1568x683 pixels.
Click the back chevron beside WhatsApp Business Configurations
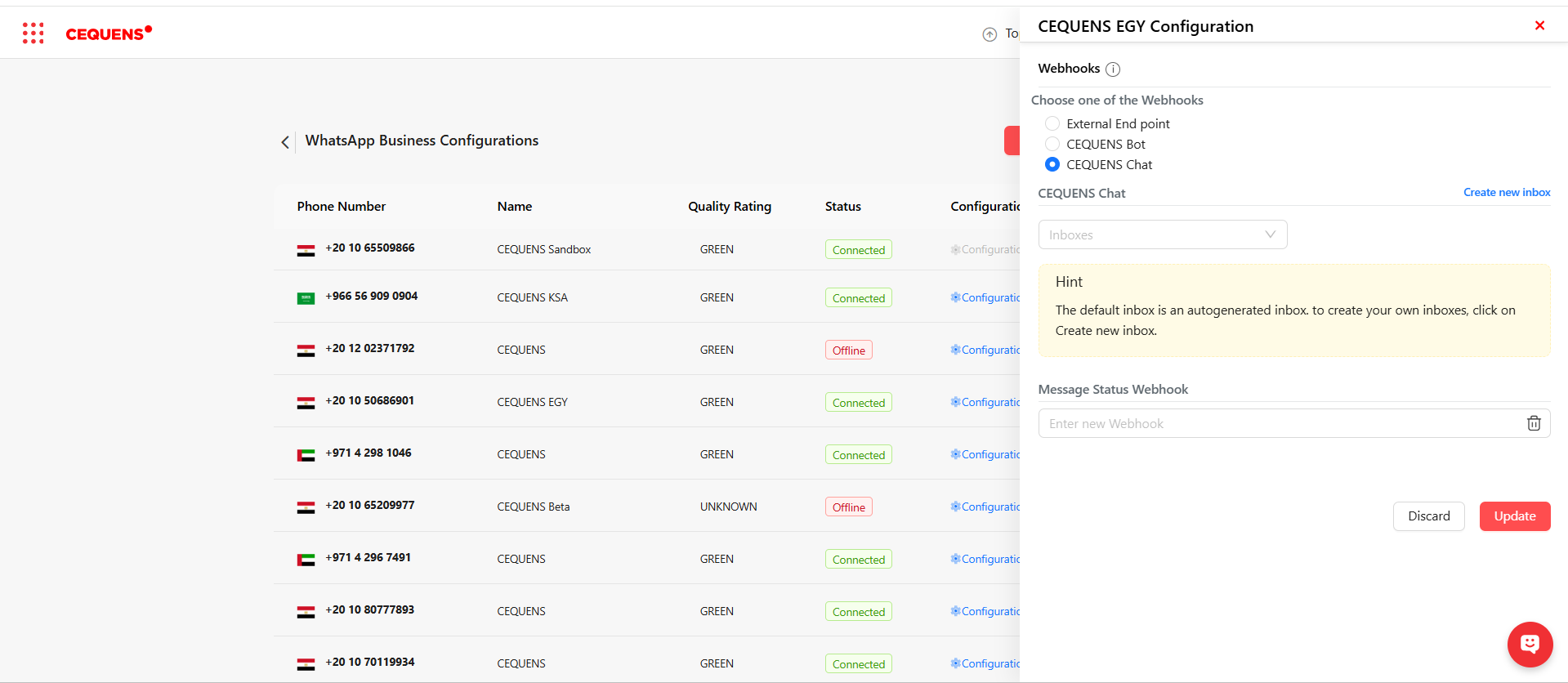tap(284, 142)
